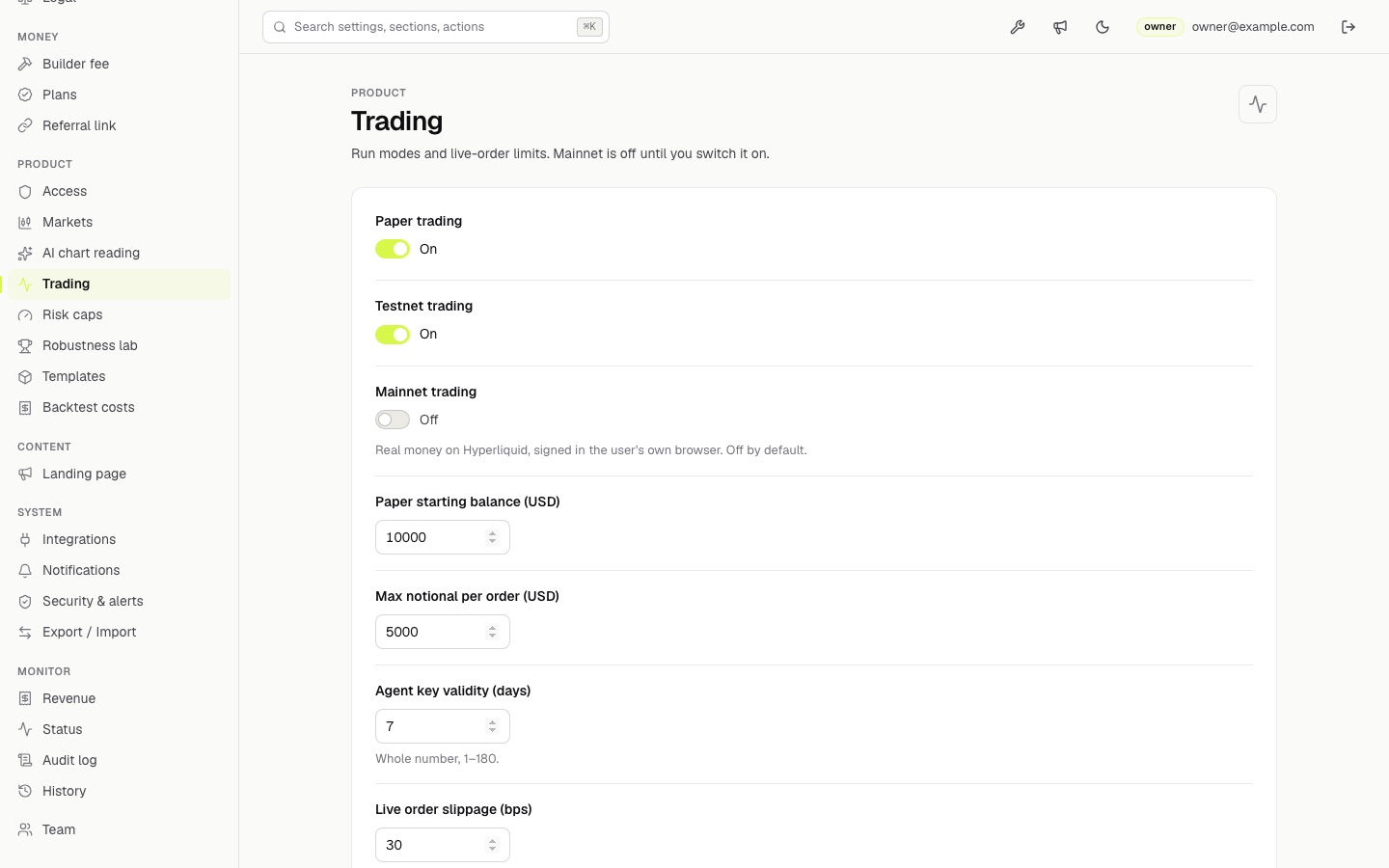Click the search settings field

pos(436,27)
